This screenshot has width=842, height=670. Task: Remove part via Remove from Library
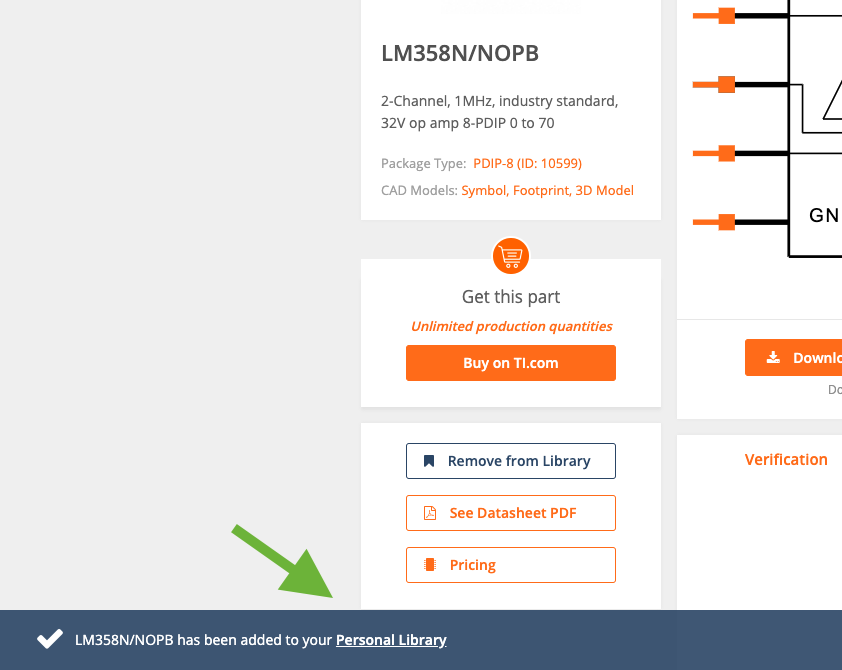pyautogui.click(x=511, y=461)
